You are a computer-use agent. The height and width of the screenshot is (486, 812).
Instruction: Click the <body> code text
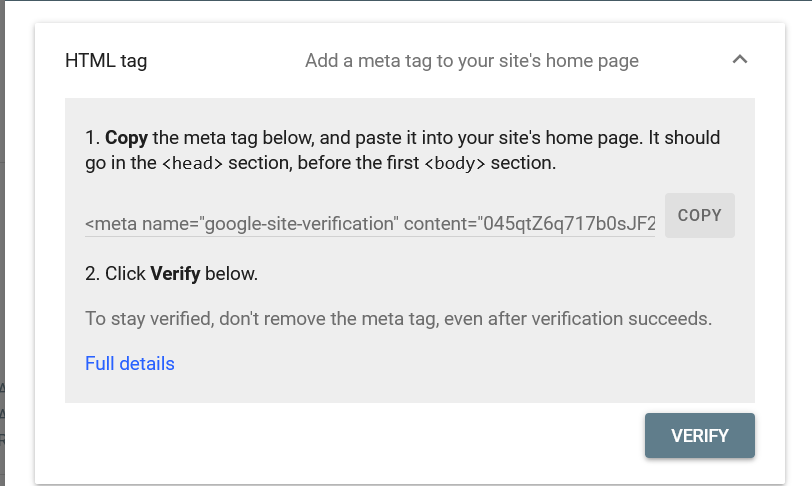tap(454, 163)
